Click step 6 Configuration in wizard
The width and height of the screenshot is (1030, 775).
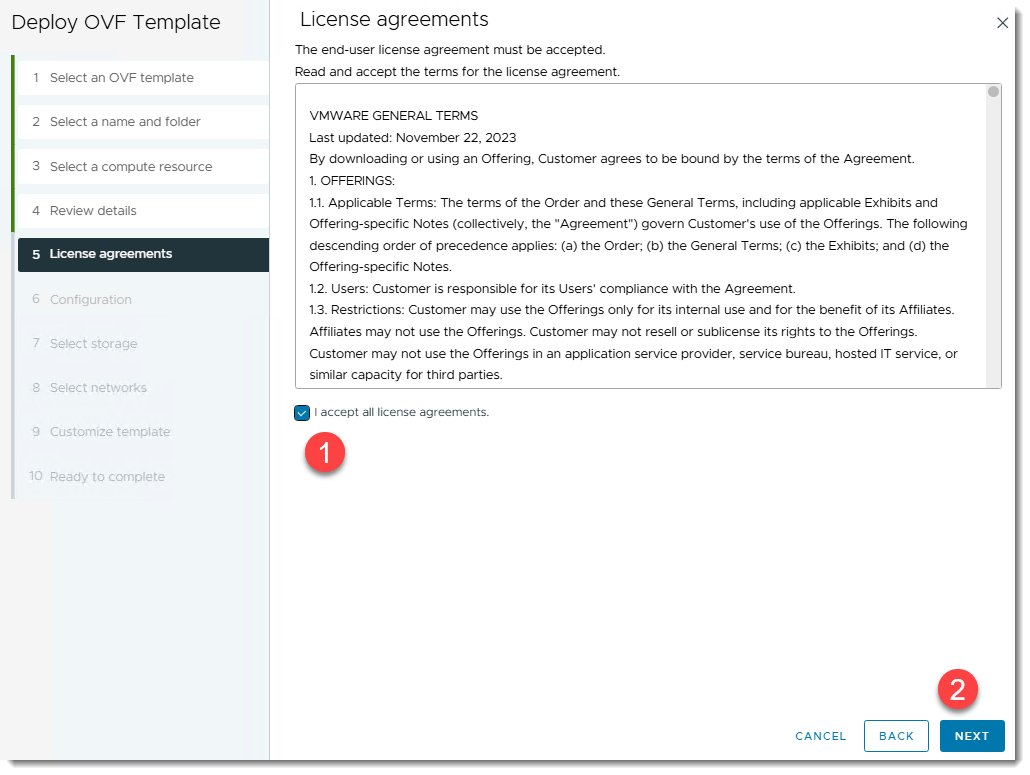pos(90,300)
